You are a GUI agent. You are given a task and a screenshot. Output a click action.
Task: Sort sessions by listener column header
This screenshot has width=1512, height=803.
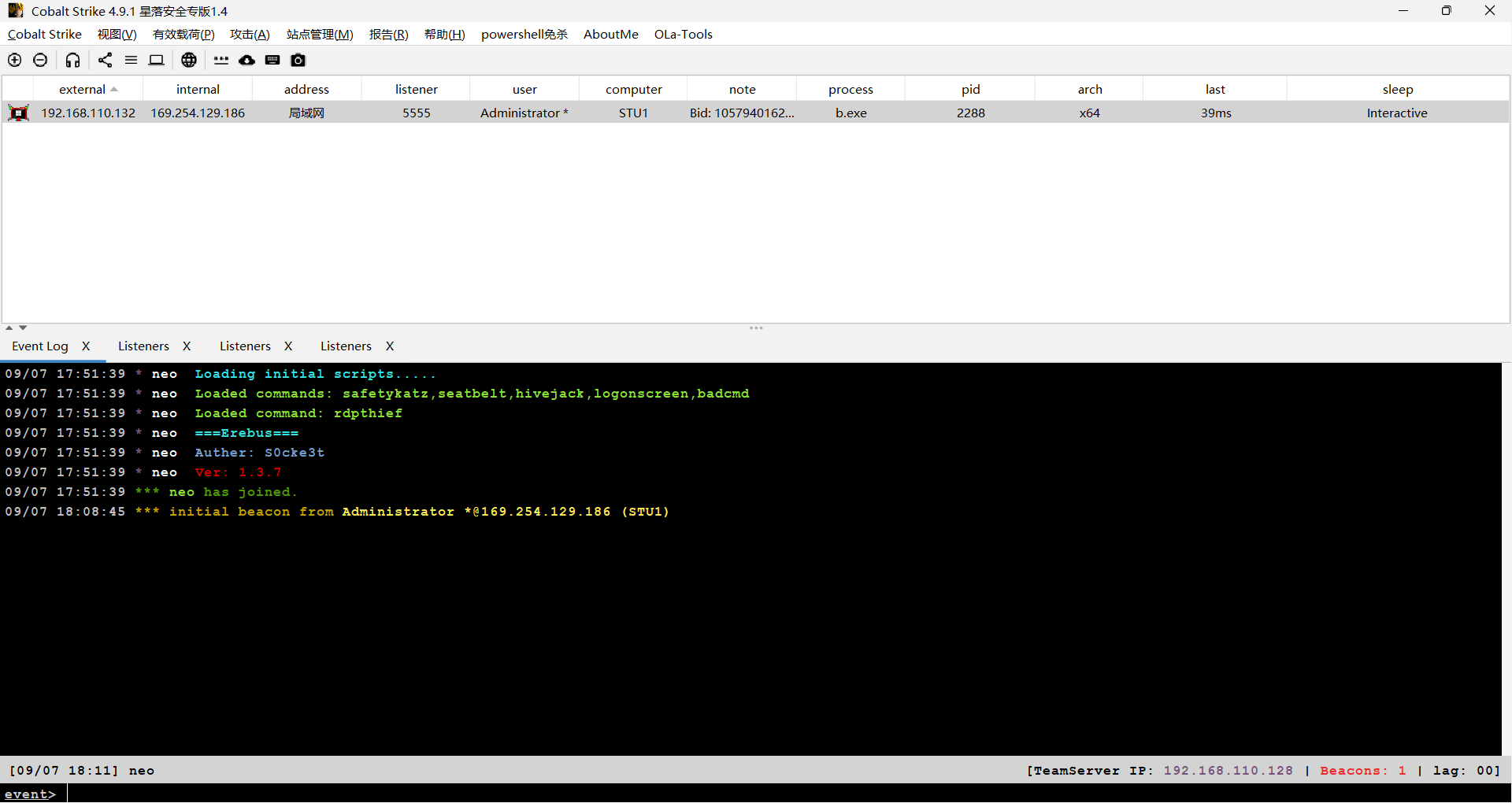coord(416,89)
